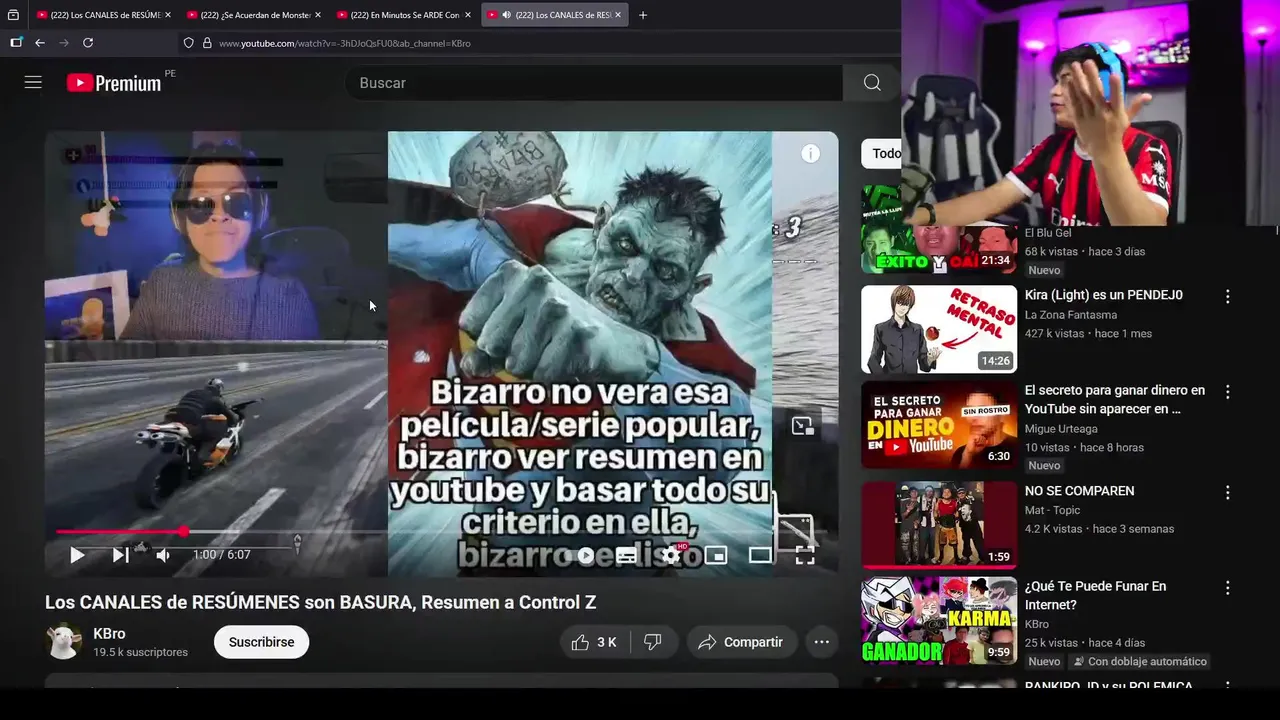Image resolution: width=1280 pixels, height=720 pixels.
Task: Select the active audio-playing tab
Action: point(555,15)
